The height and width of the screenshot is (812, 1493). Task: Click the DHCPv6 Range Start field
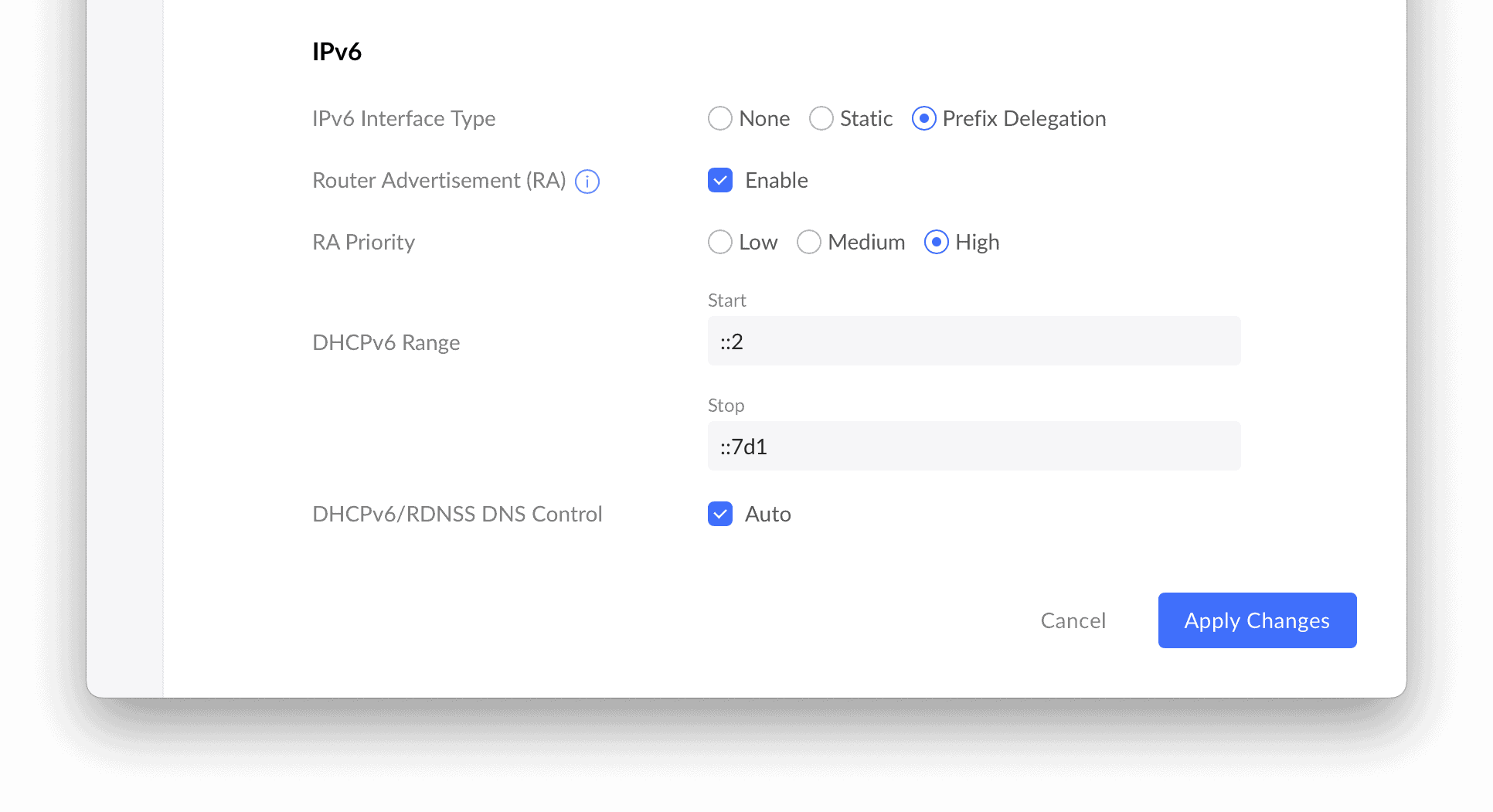pyautogui.click(x=974, y=341)
